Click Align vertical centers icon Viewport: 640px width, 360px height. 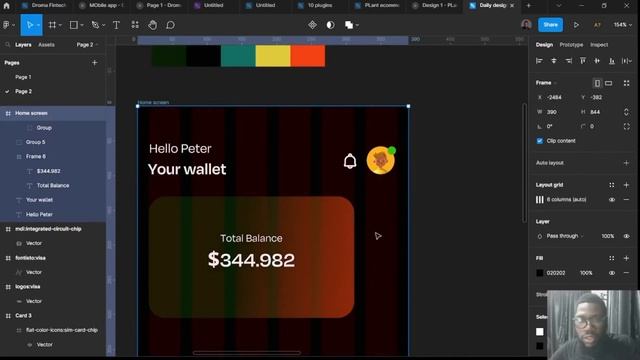pos(597,61)
